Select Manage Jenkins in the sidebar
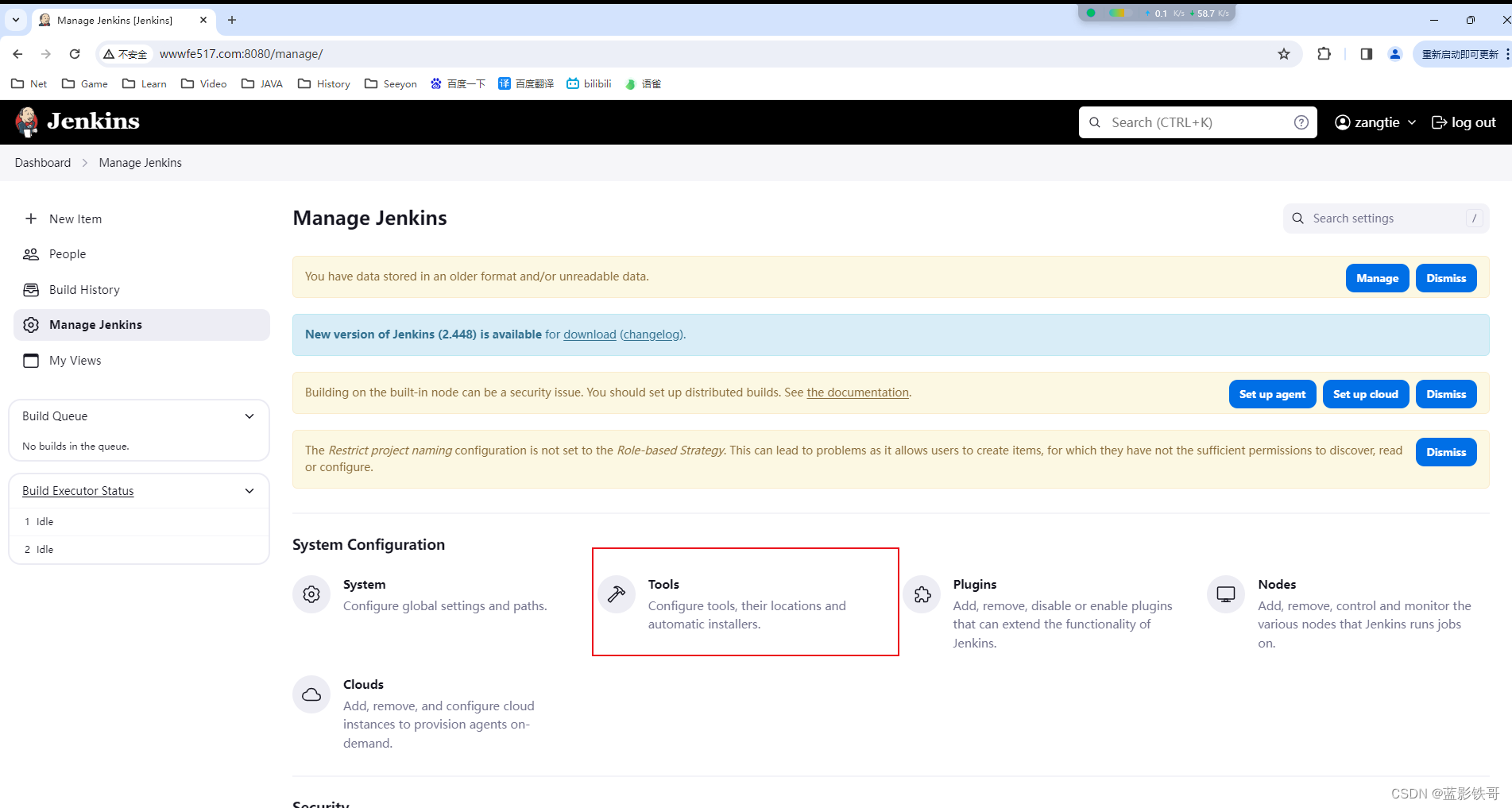Image resolution: width=1512 pixels, height=808 pixels. (141, 325)
